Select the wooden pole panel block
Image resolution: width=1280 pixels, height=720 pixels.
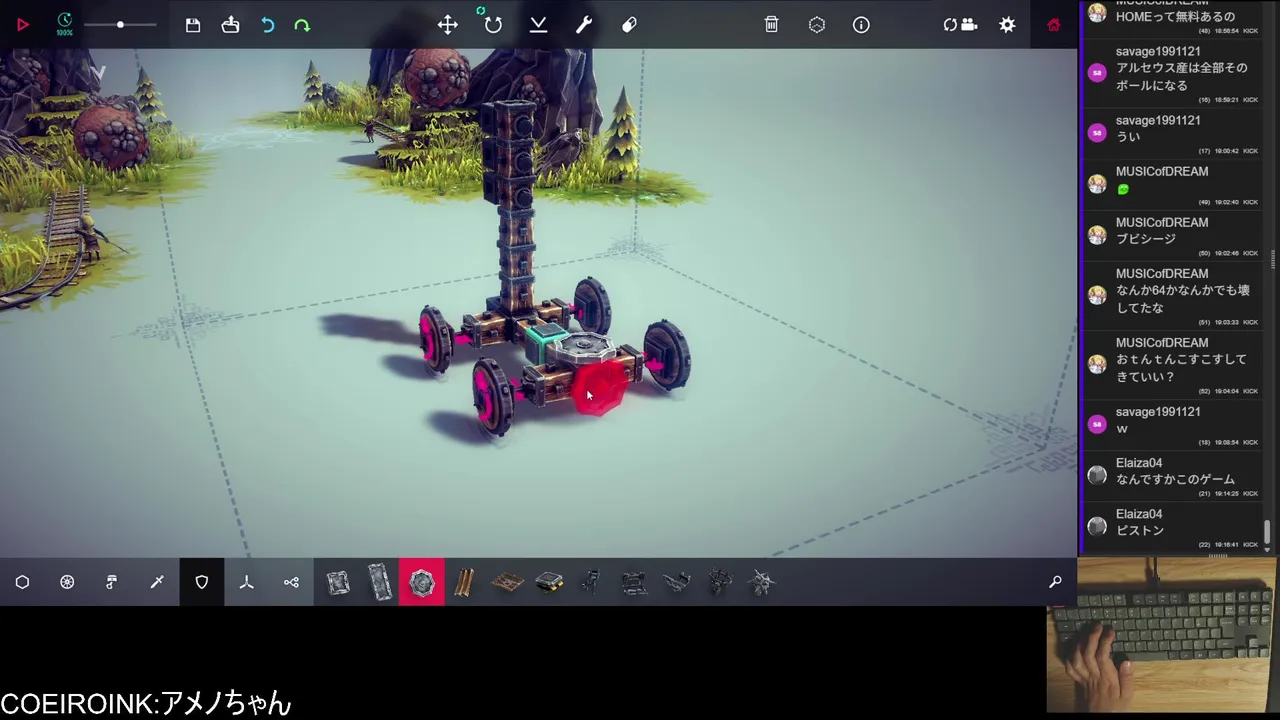464,582
